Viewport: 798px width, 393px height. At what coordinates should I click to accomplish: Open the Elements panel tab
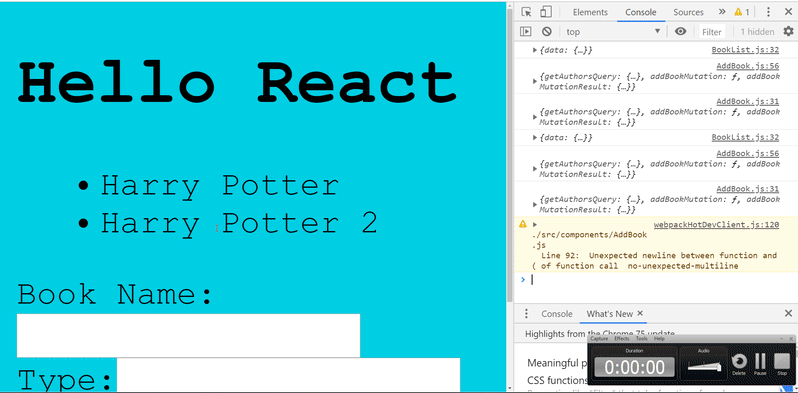coord(590,12)
